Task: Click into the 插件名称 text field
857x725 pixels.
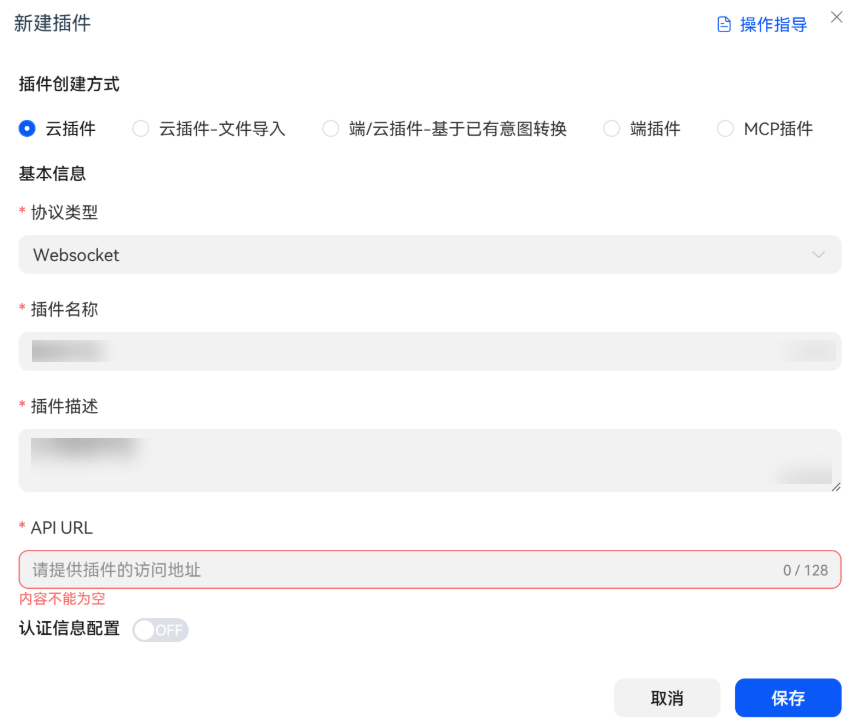Action: (x=430, y=351)
